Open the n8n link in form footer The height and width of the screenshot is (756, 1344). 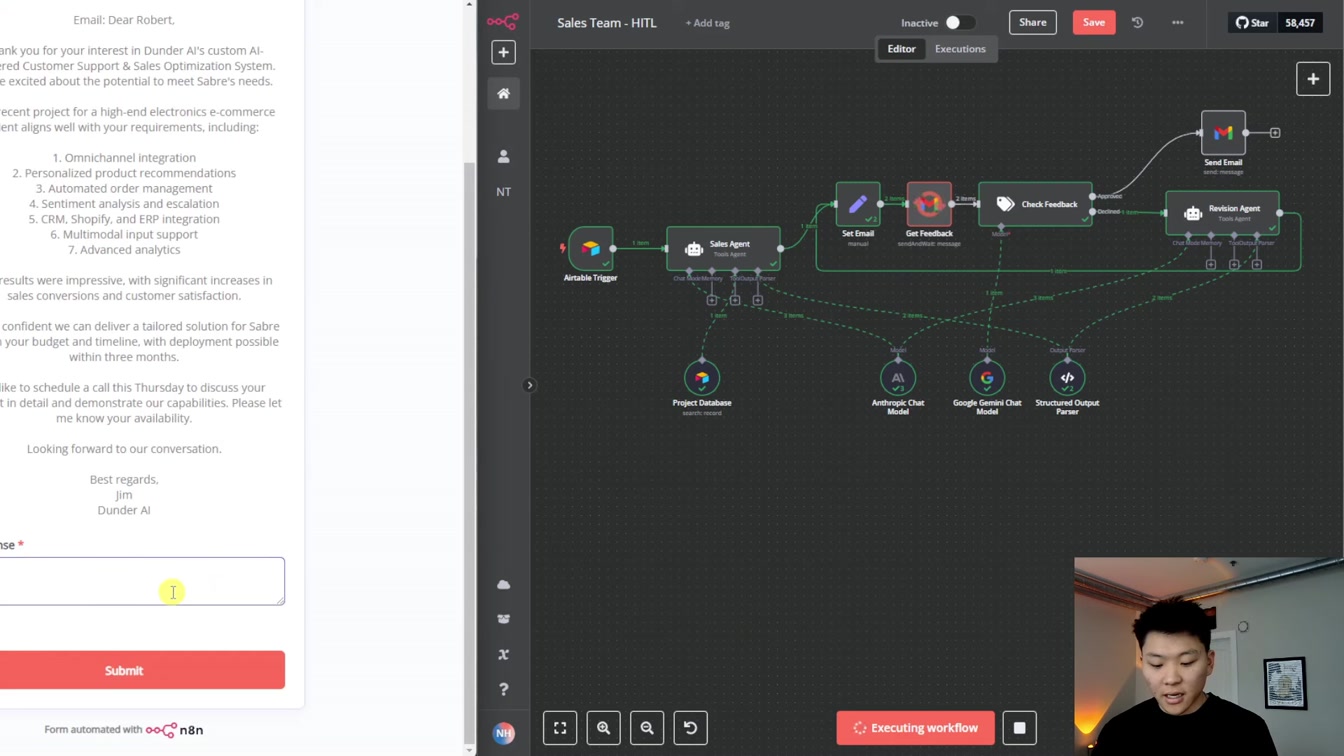pos(175,730)
